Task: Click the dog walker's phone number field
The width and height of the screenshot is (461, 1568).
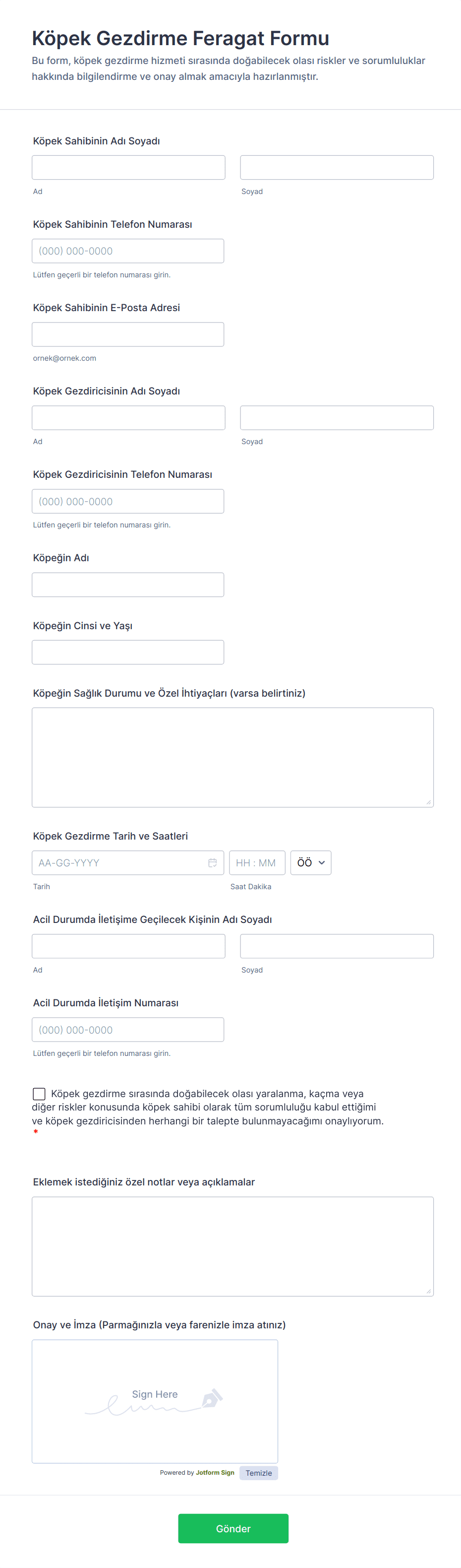Action: click(x=128, y=502)
